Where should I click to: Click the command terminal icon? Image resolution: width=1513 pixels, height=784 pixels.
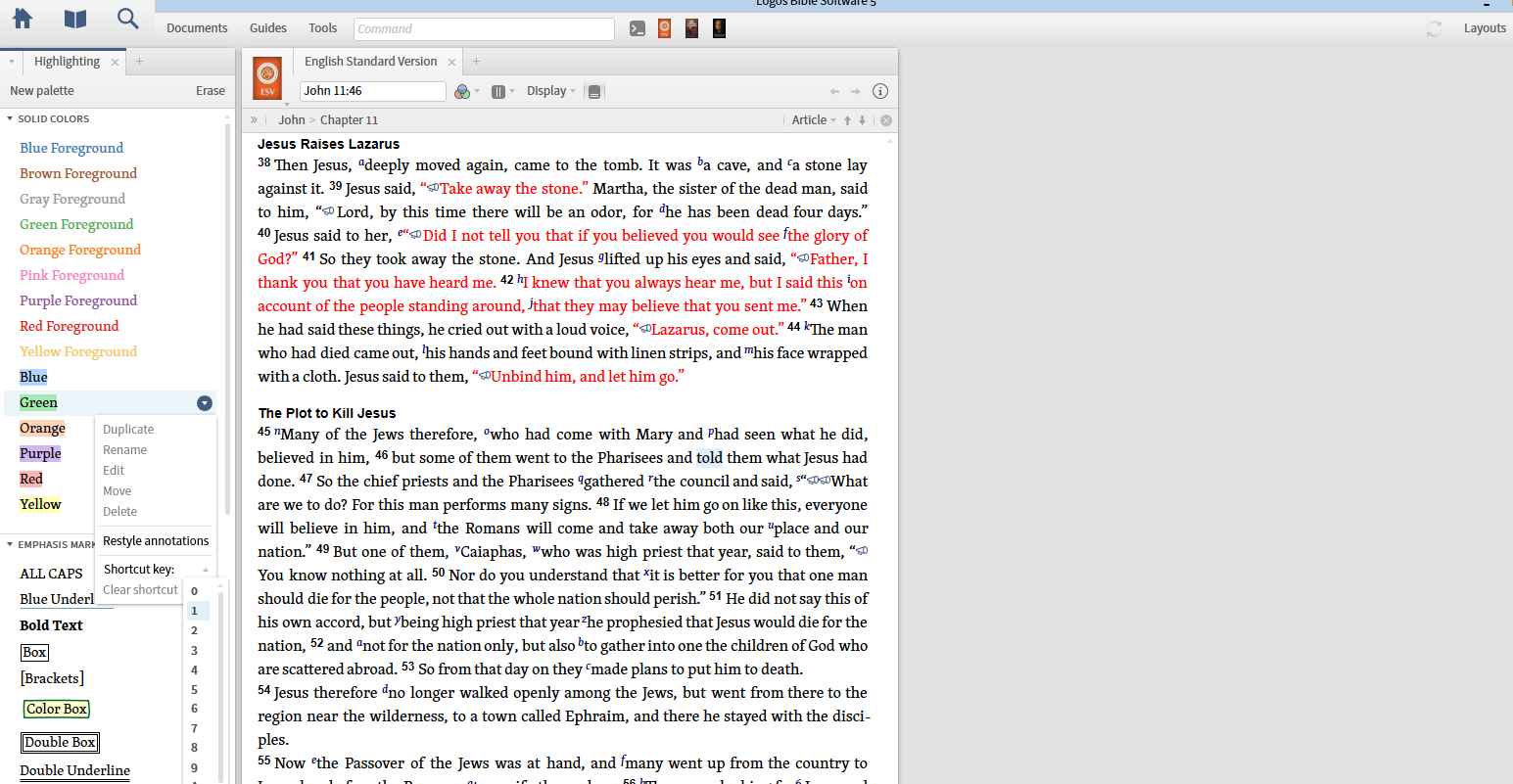[x=638, y=28]
